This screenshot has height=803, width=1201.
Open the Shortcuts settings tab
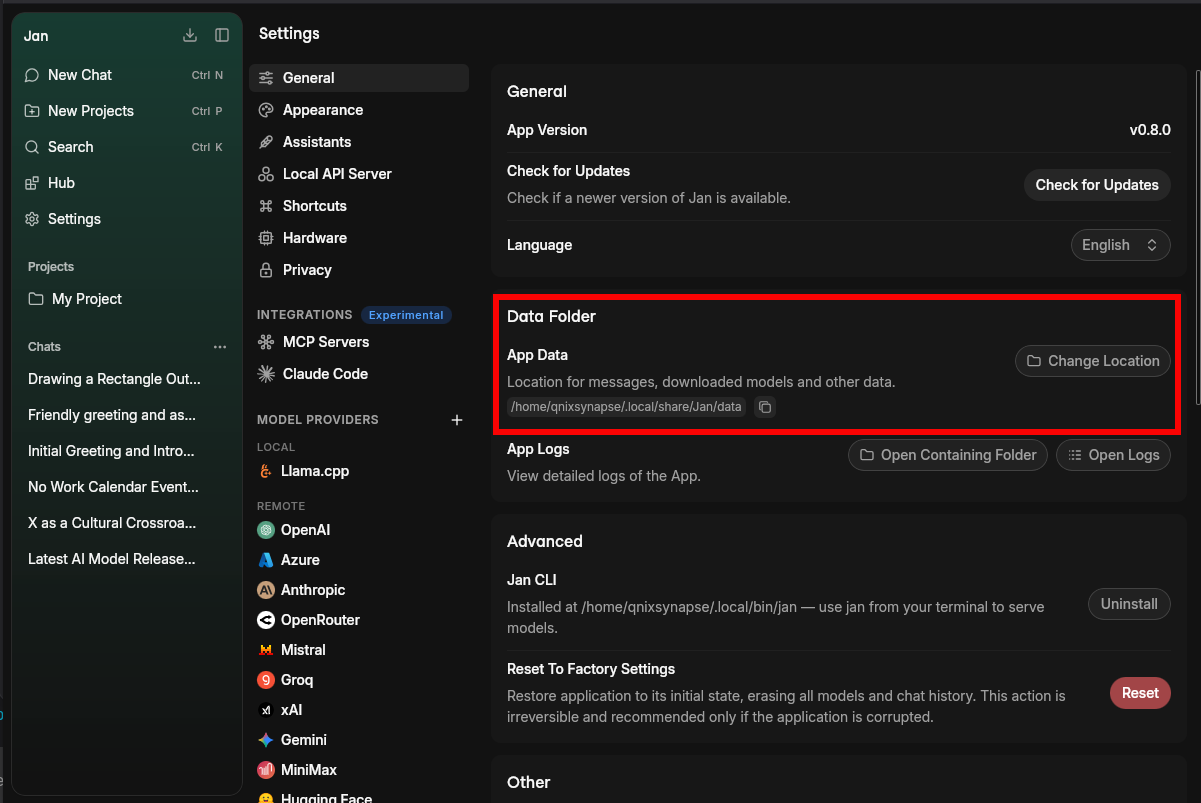(x=359, y=206)
